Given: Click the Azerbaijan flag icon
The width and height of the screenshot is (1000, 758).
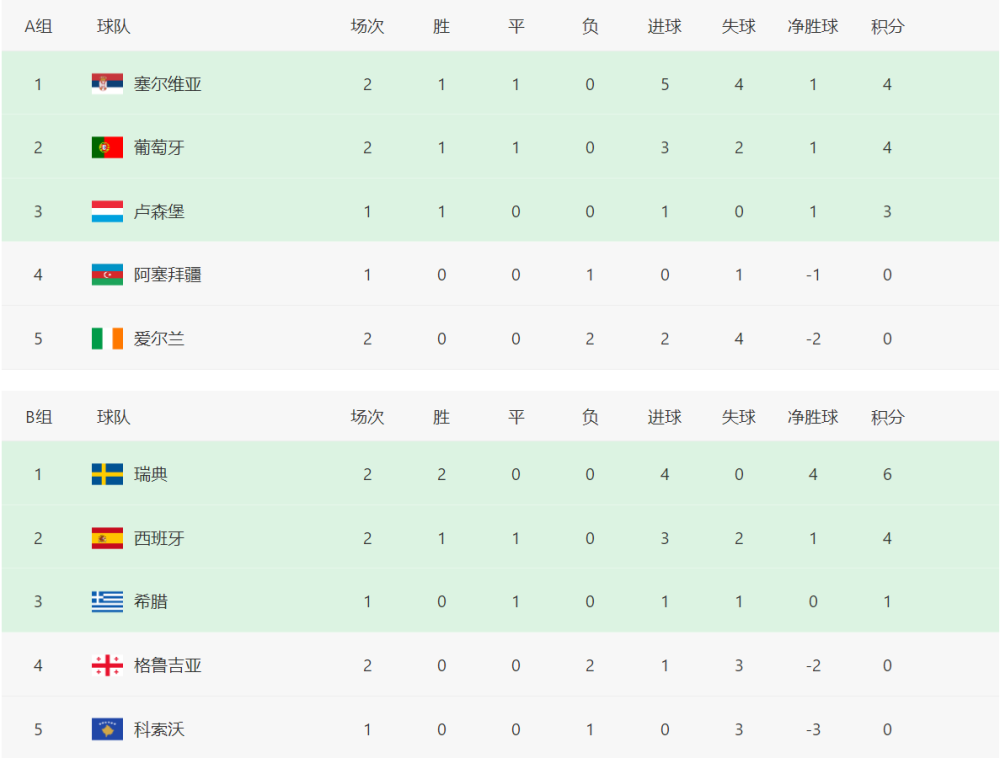Looking at the screenshot, I should pos(107,275).
